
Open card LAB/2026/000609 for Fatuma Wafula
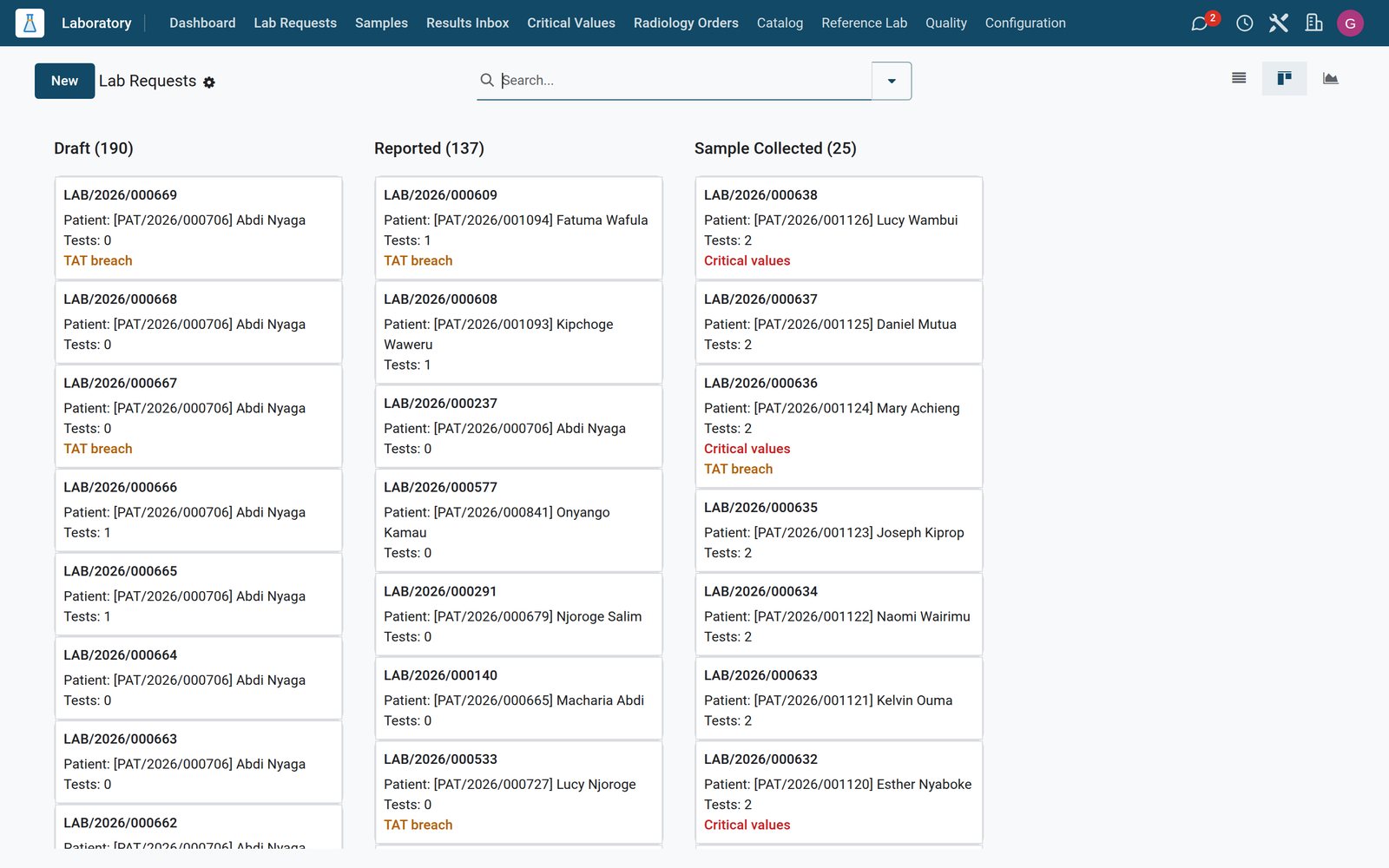(518, 228)
